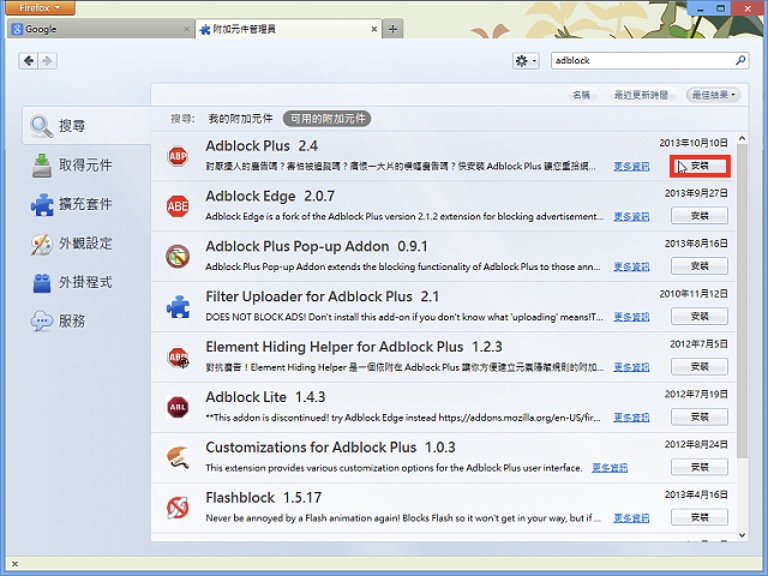Click the date 2013年10月10日
This screenshot has width=768, height=578.
(693, 143)
